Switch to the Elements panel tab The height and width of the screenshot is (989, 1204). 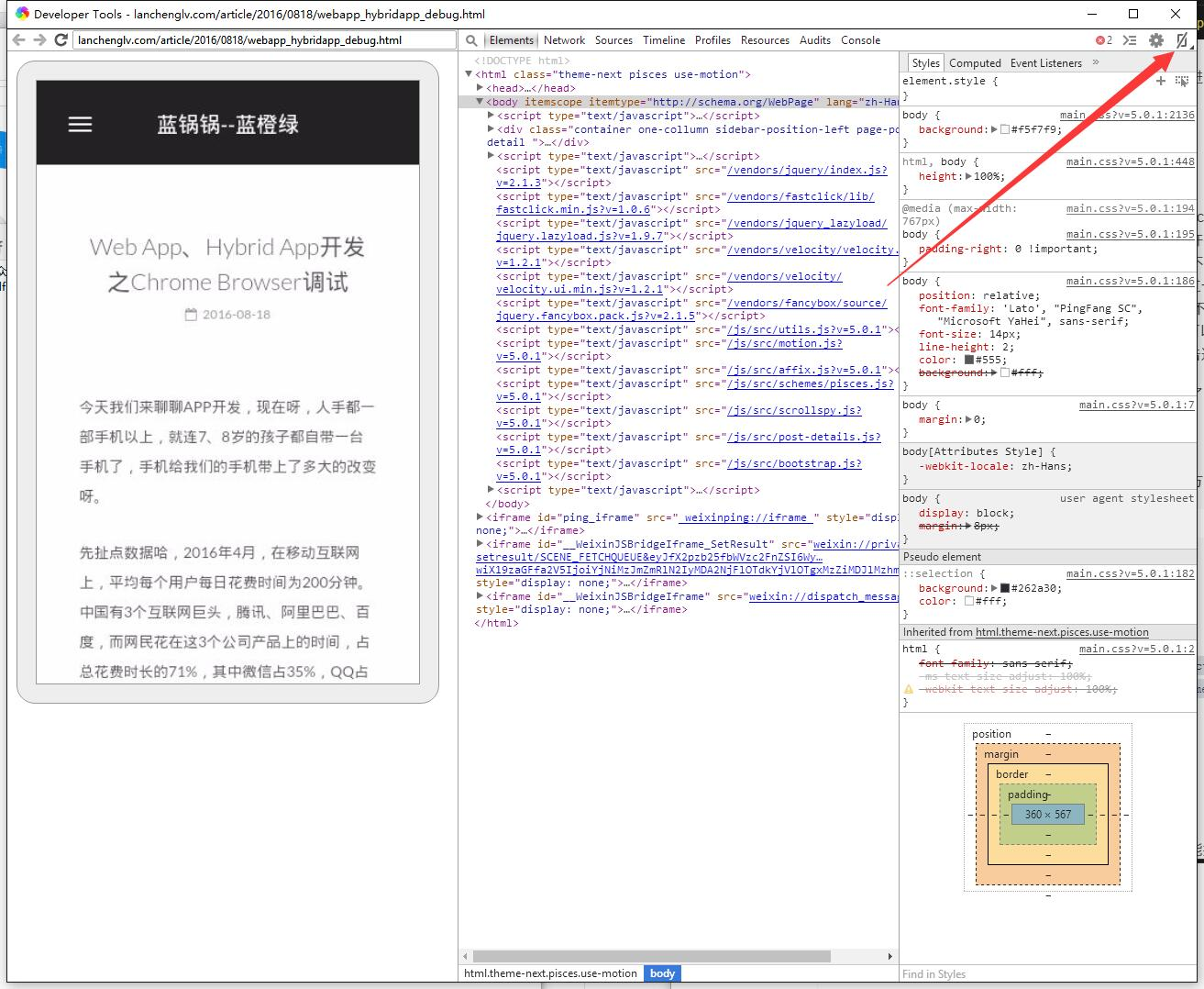[x=511, y=40]
